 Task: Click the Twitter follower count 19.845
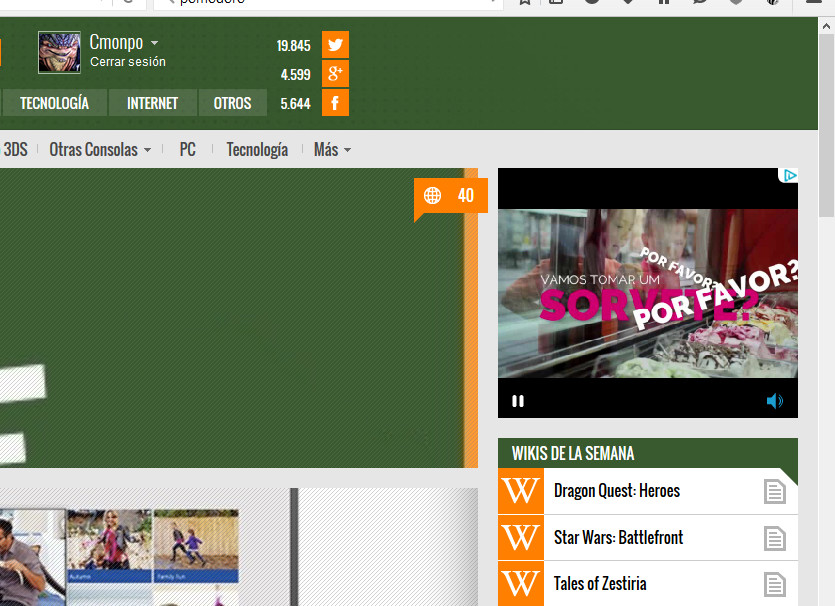(x=293, y=46)
